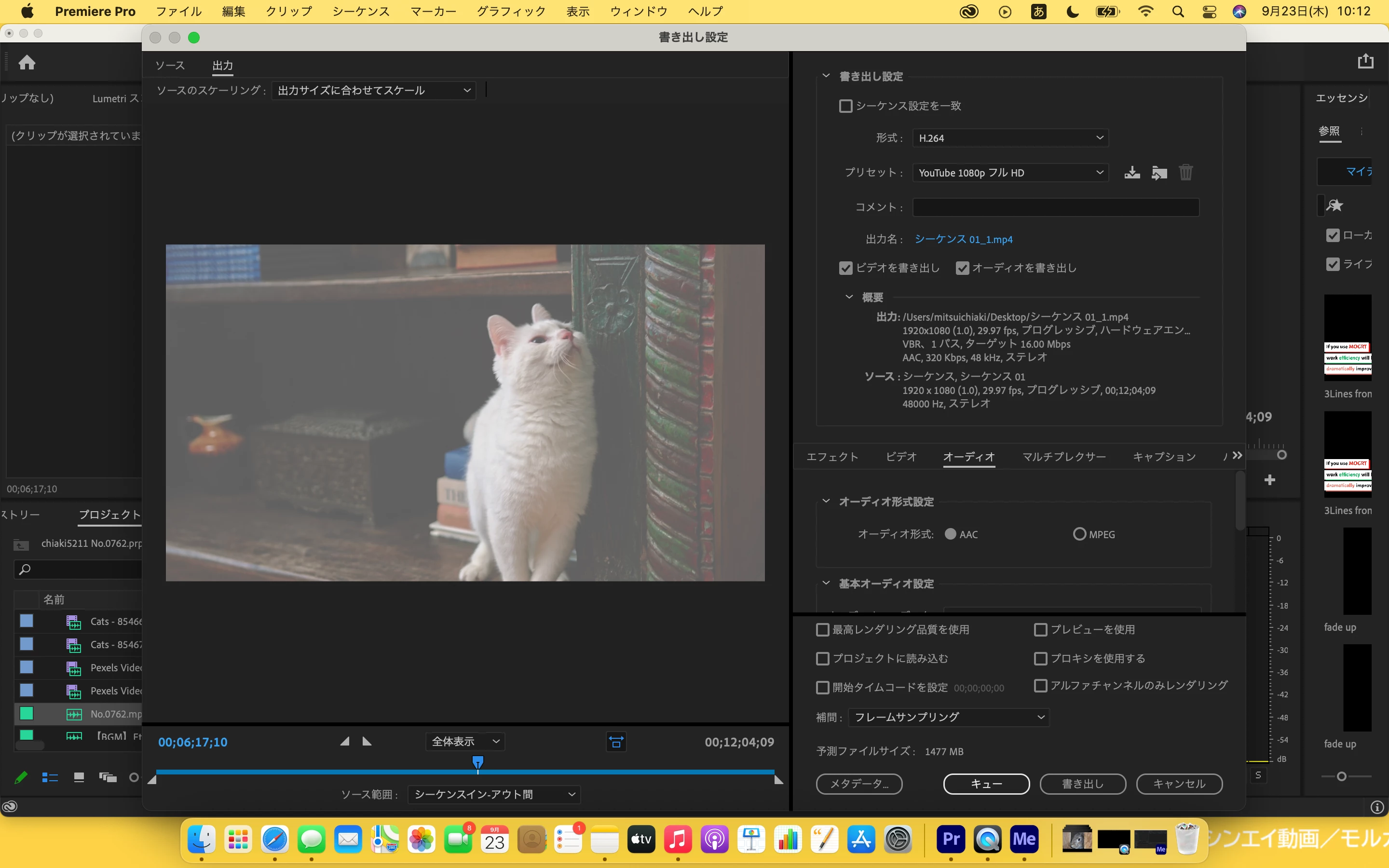
Task: Switch Project panel to freeform view
Action: click(x=108, y=777)
